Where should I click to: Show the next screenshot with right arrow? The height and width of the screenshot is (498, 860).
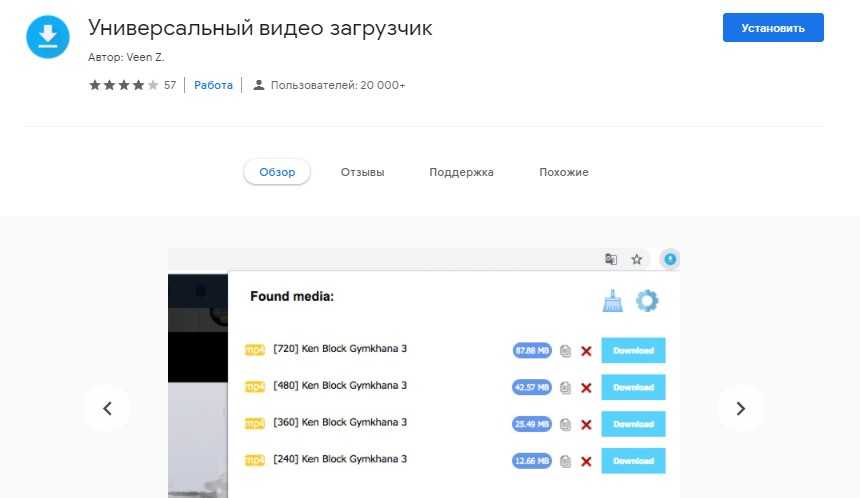coord(741,408)
